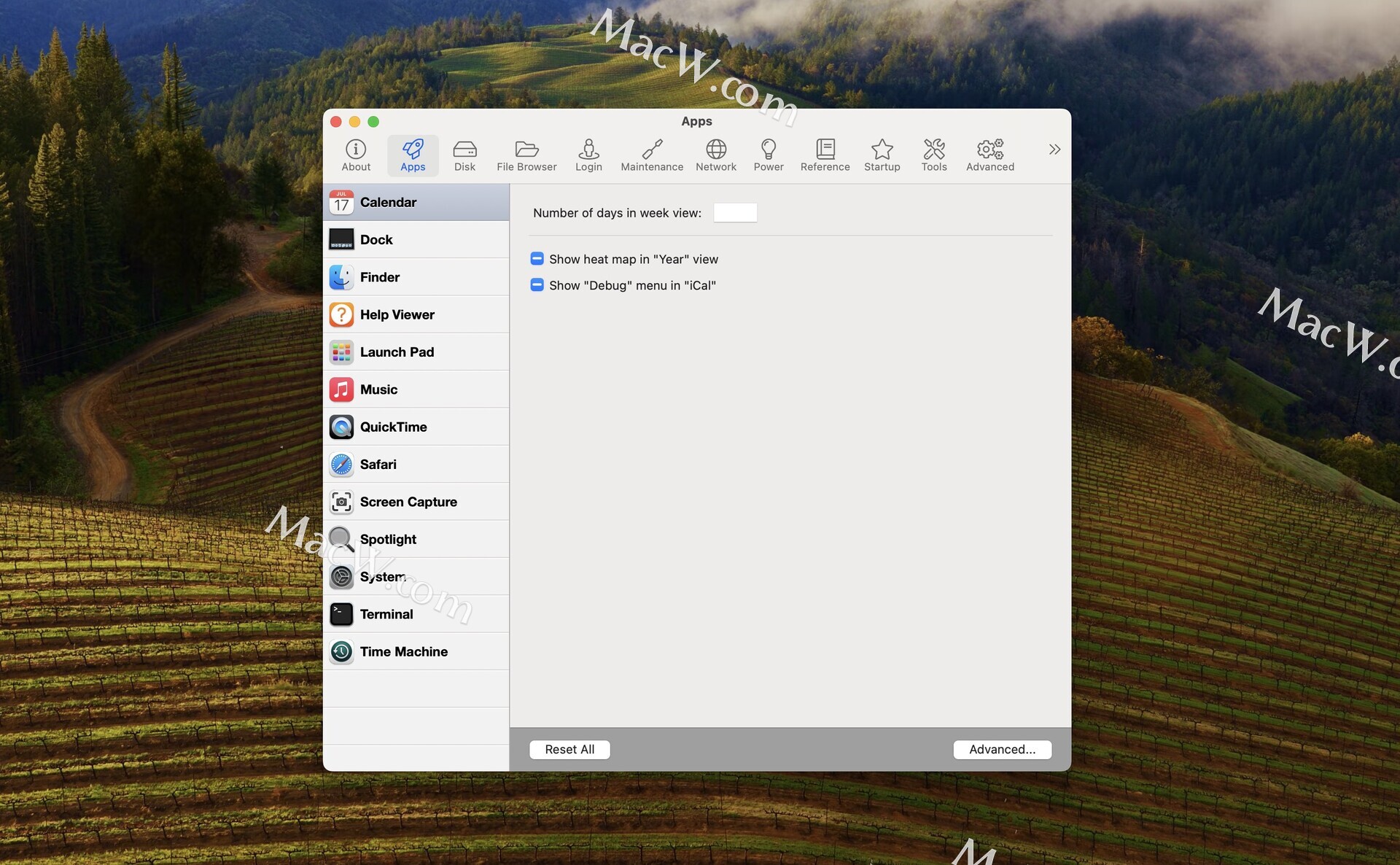
Task: Open the Advanced gears section
Action: click(x=989, y=155)
